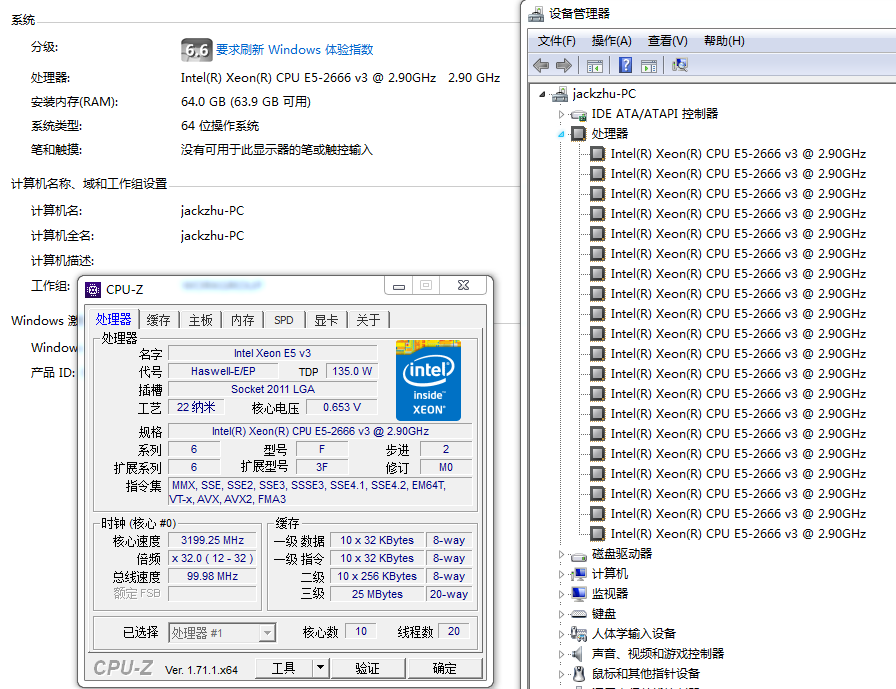Click the 6.6 Windows rating badge
896x689 pixels.
tap(197, 50)
